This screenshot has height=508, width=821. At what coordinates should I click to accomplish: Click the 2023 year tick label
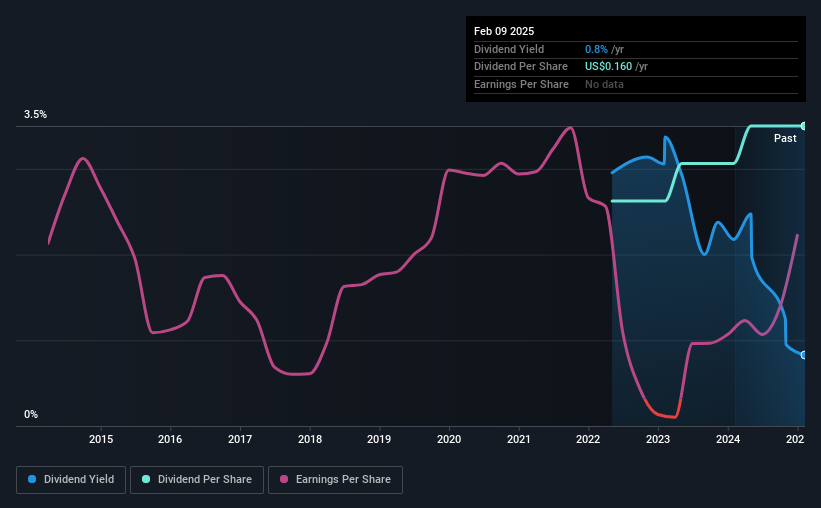pyautogui.click(x=658, y=439)
